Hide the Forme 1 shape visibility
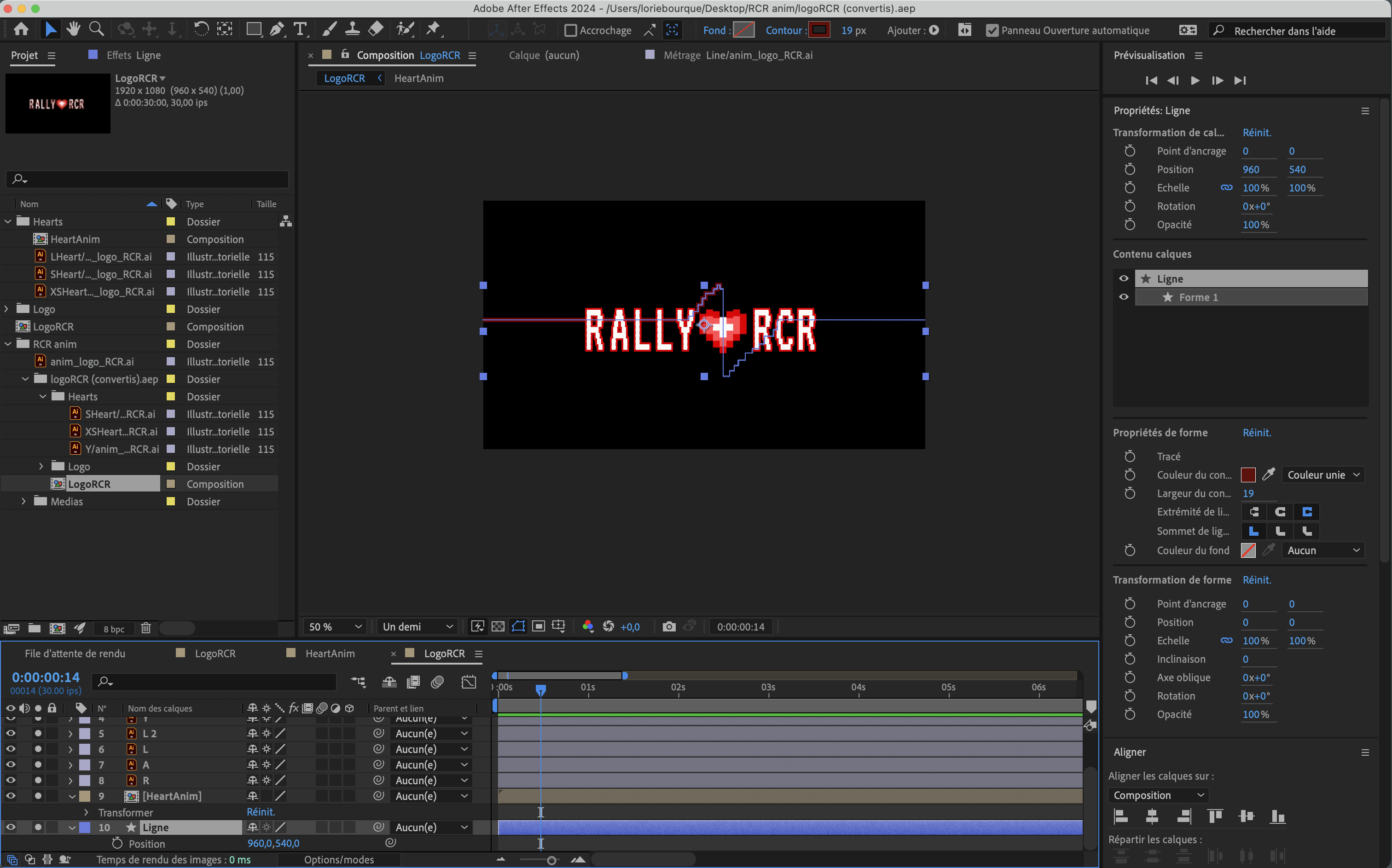The width and height of the screenshot is (1392, 868). coord(1123,297)
